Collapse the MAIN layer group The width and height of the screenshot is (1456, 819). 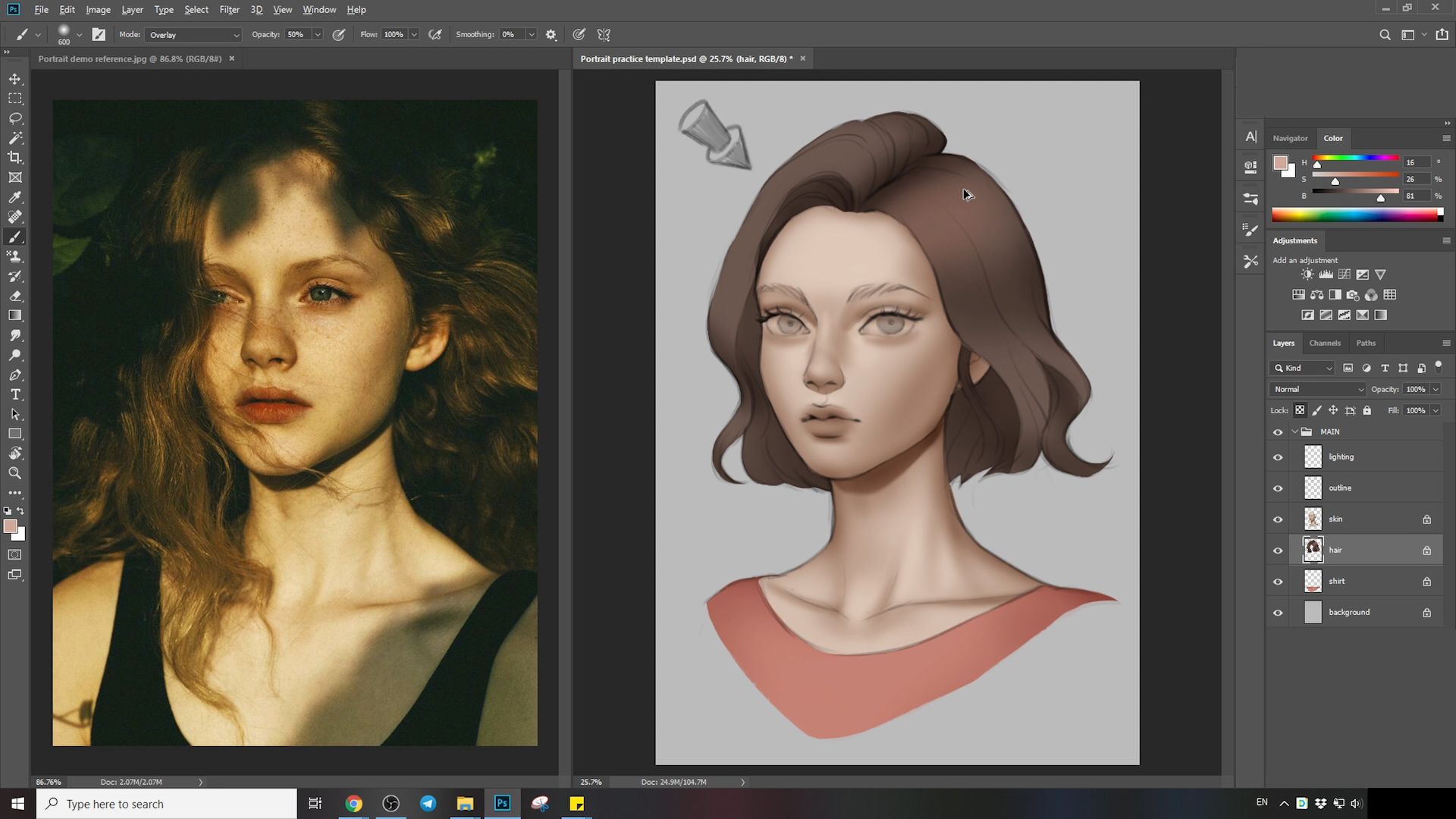(1294, 431)
